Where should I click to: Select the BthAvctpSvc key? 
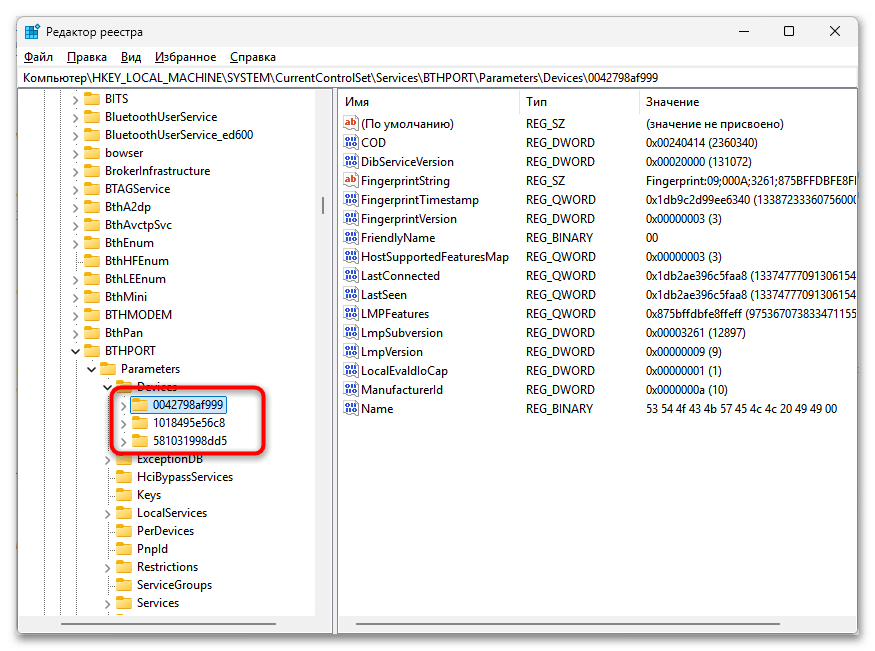pos(138,225)
